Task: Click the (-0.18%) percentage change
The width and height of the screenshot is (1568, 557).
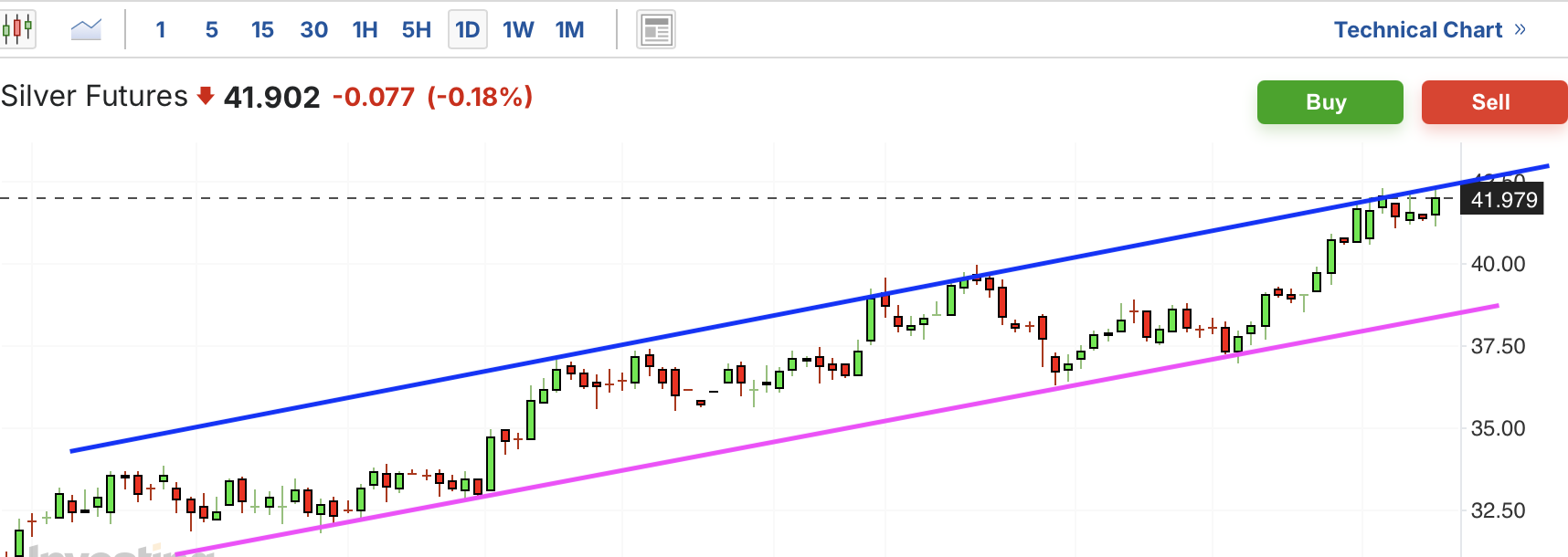Action: click(x=481, y=97)
